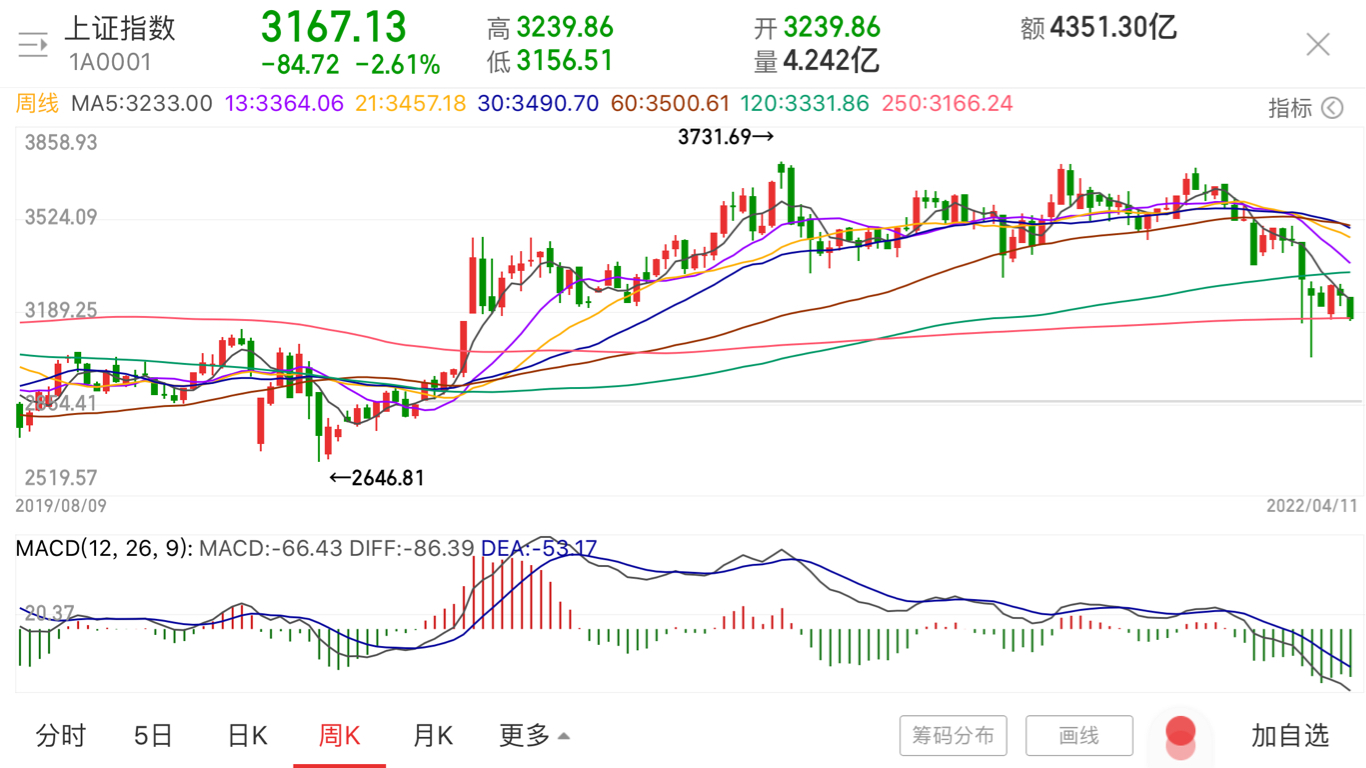Select the 21:3457.18 moving average
This screenshot has width=1366, height=768.
[410, 103]
